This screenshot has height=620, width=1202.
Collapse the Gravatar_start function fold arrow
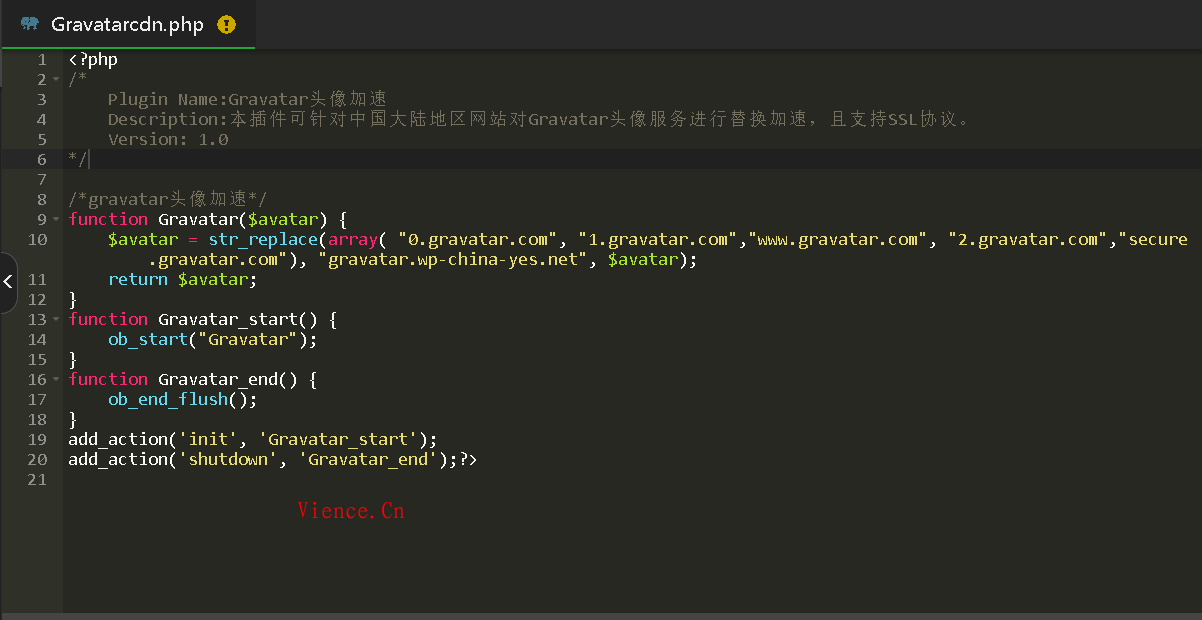(56, 320)
